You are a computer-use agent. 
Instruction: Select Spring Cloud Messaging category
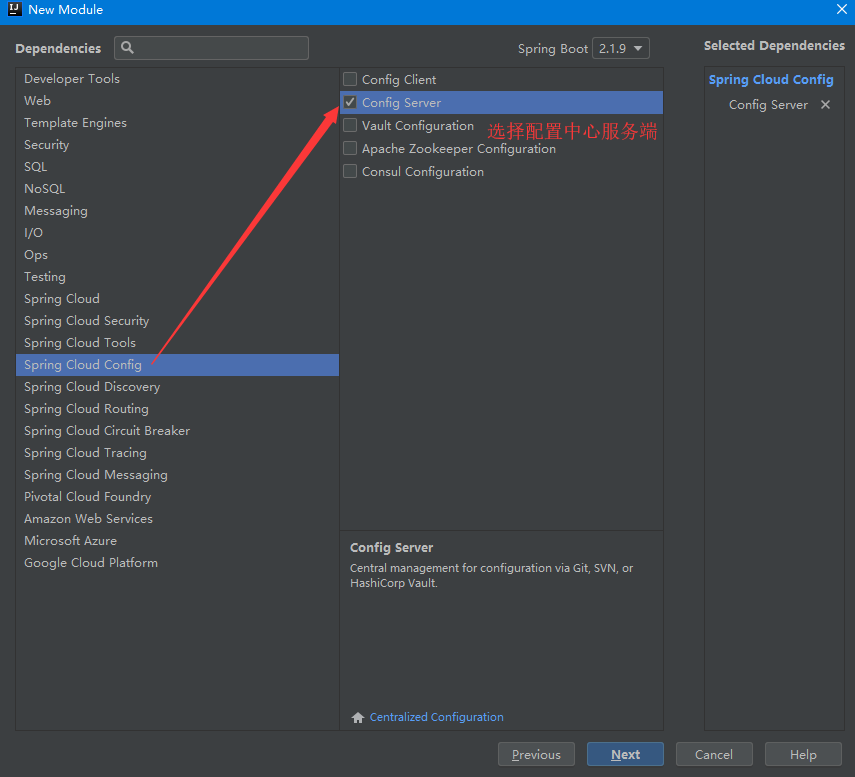tap(177, 474)
